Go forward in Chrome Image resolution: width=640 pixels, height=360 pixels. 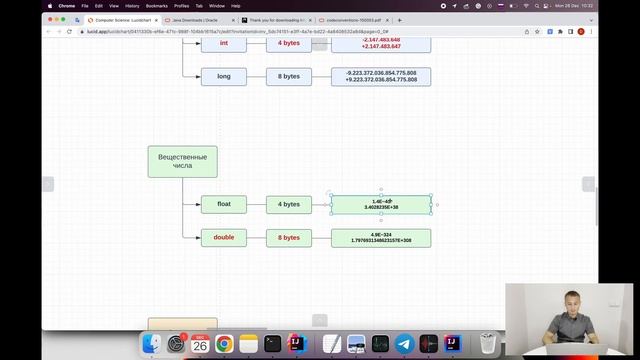tap(59, 31)
